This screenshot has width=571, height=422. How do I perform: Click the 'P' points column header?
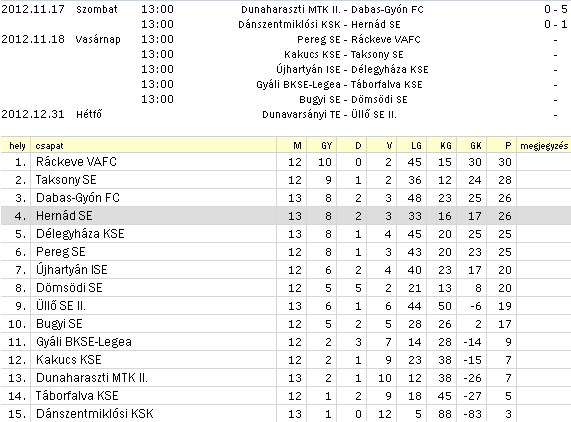tap(508, 146)
